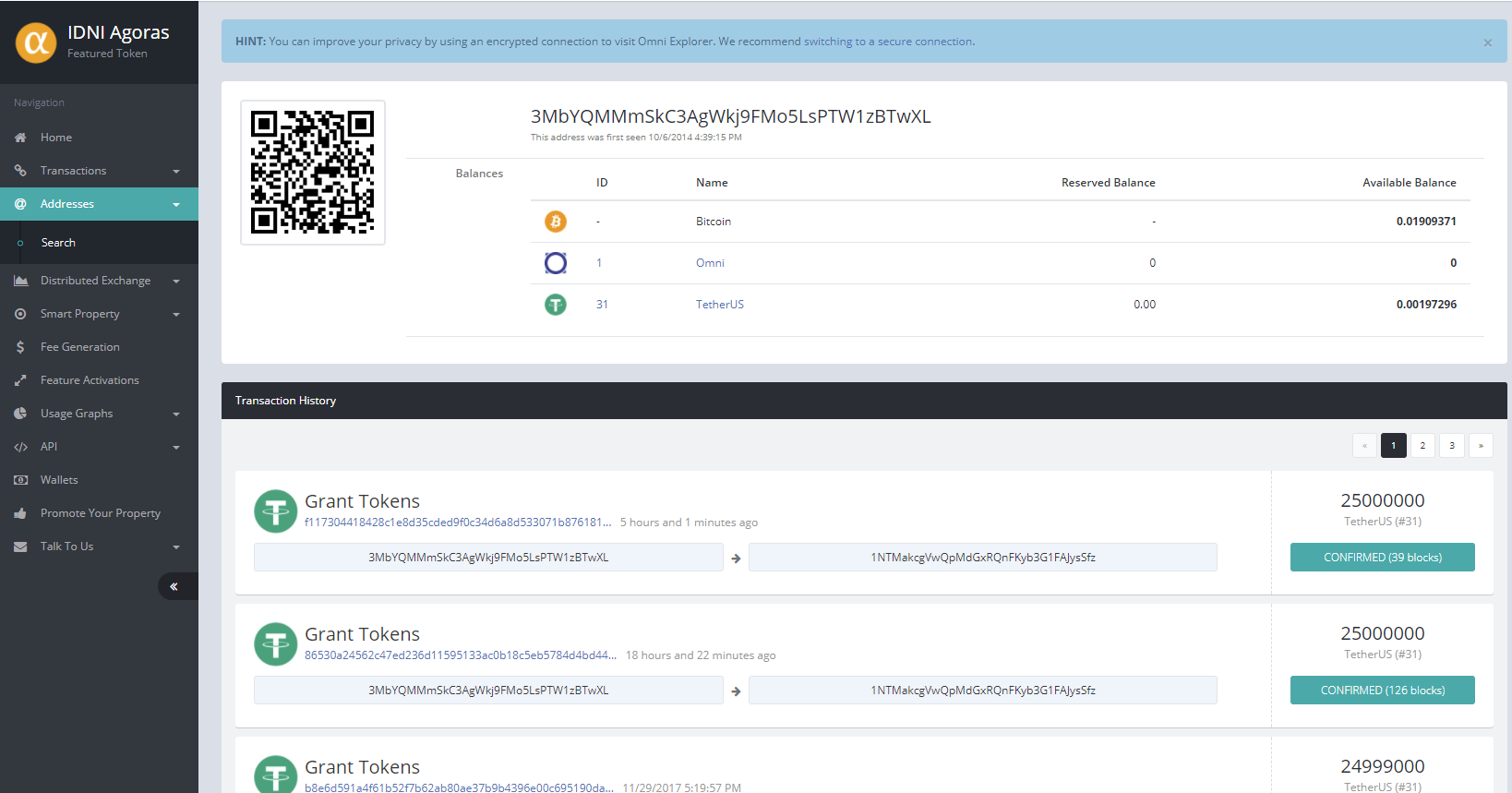
Task: Open Omni property ID 1 link
Action: 599,263
